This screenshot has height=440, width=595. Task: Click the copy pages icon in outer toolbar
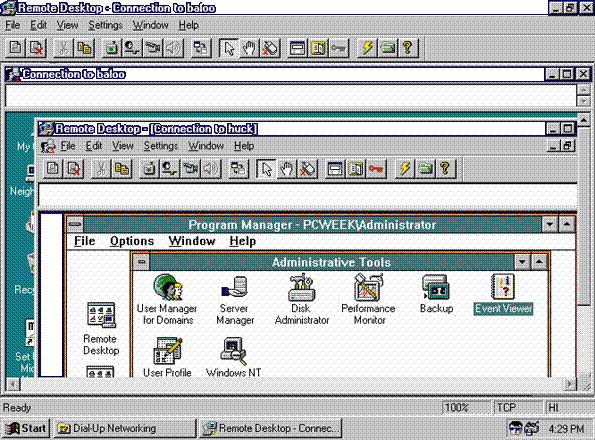pos(84,48)
